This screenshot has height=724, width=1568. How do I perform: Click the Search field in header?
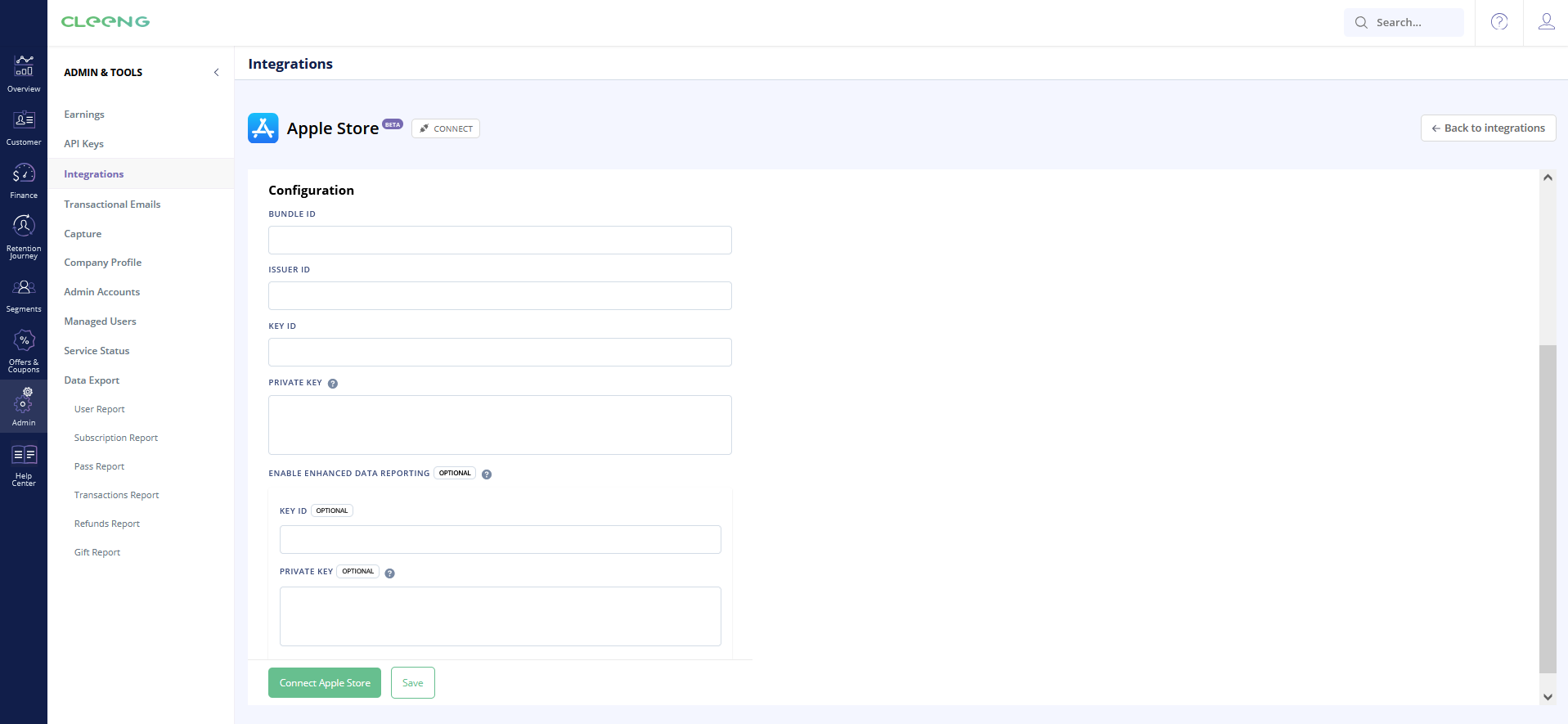[1404, 23]
